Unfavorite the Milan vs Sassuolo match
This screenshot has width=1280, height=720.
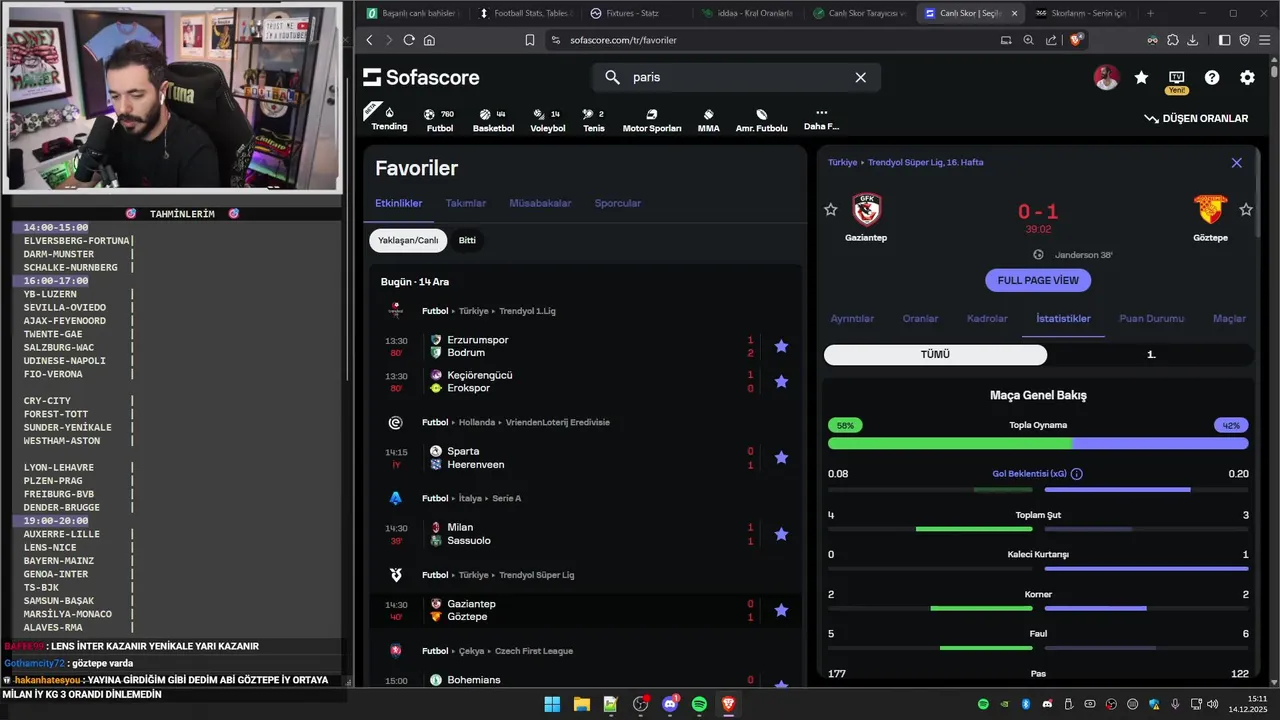[781, 534]
